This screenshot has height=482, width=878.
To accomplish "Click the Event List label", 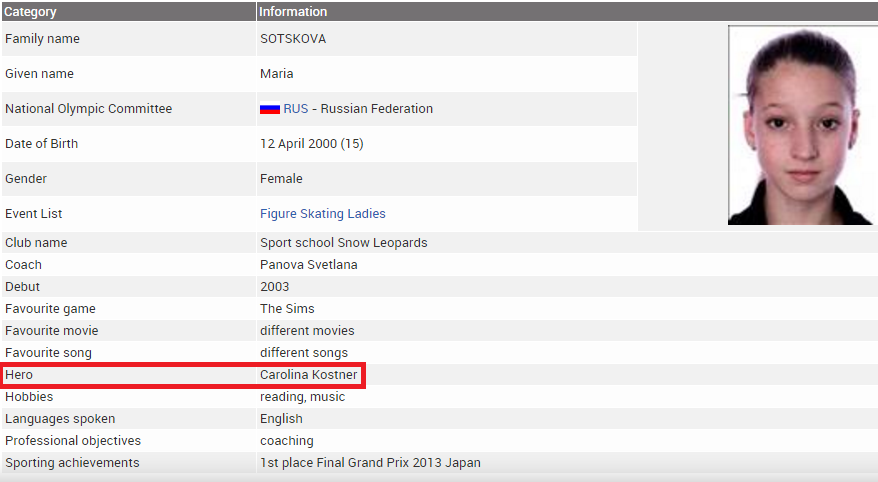I will coord(34,214).
